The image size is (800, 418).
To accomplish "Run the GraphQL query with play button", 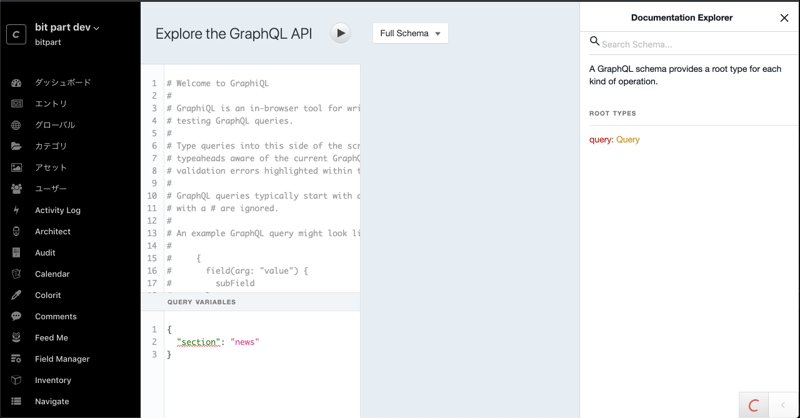I will 340,33.
